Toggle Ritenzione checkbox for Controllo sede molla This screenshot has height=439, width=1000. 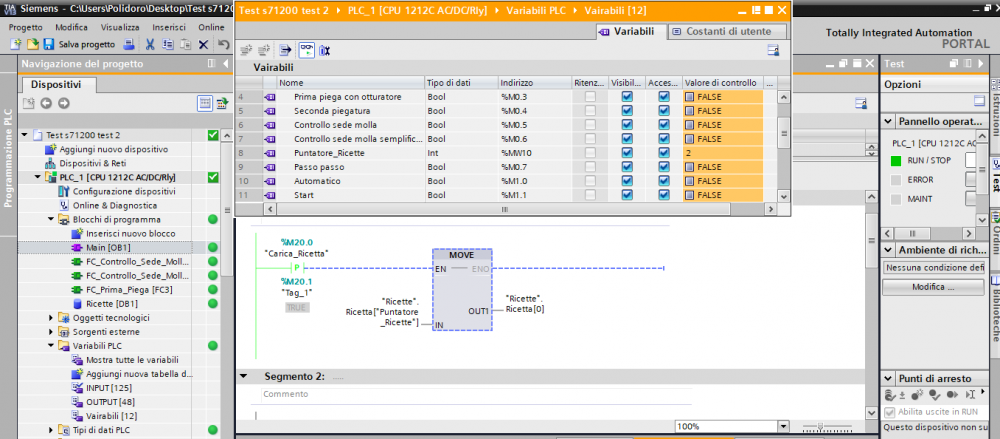tap(591, 124)
